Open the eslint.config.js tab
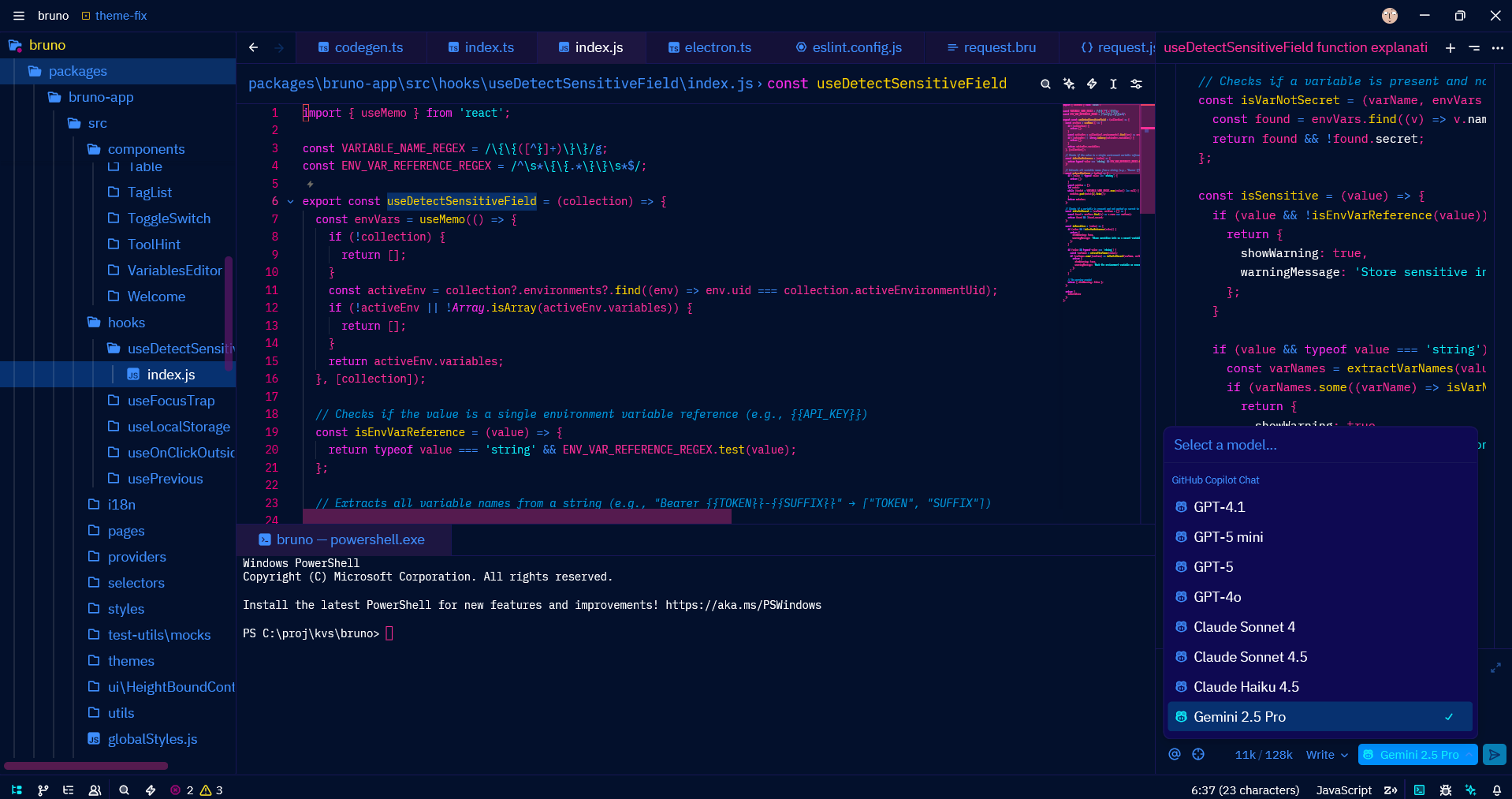 [x=849, y=47]
